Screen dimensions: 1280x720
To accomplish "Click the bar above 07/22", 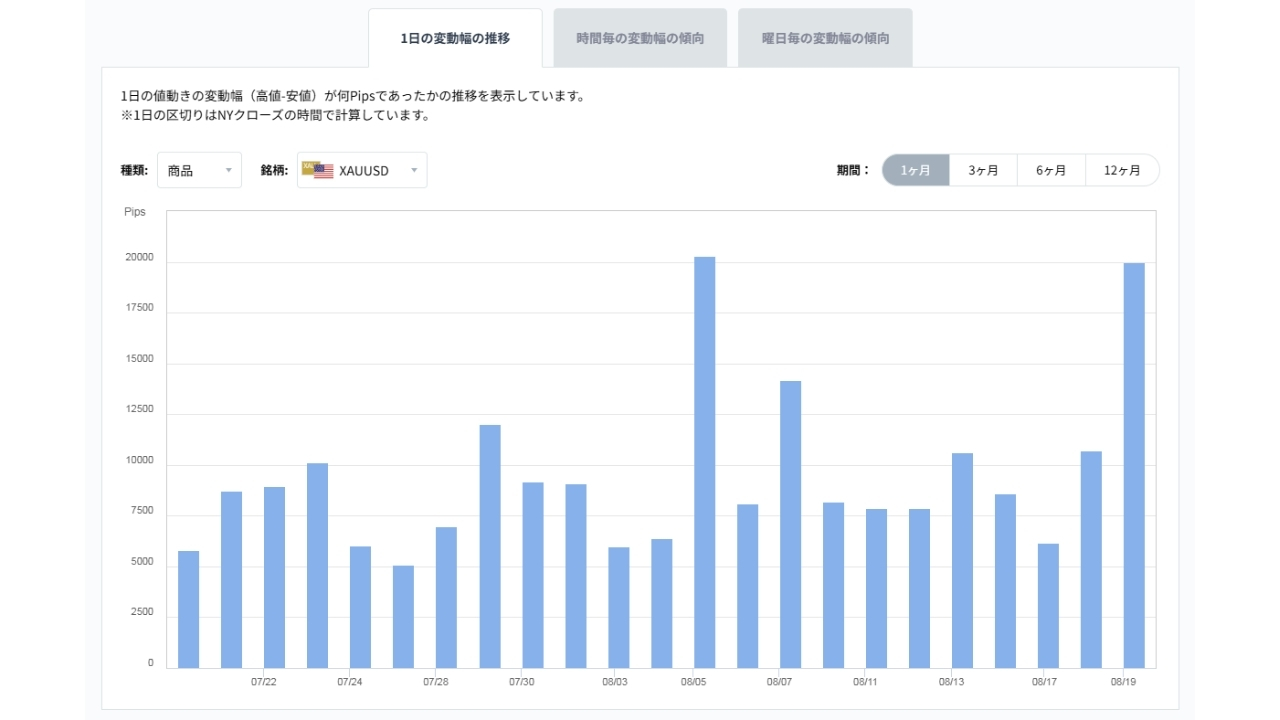I will tap(275, 577).
